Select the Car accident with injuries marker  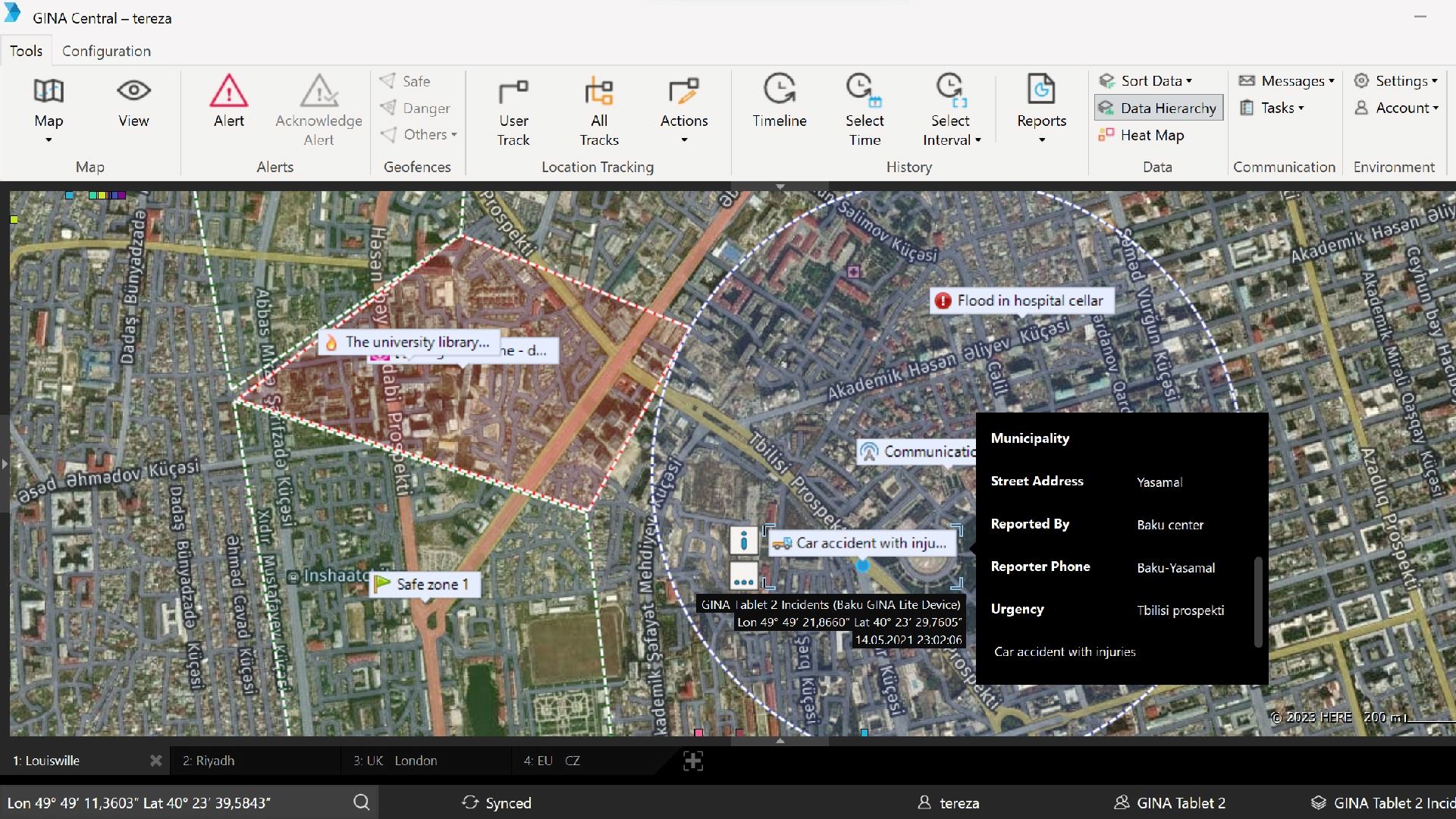861,543
